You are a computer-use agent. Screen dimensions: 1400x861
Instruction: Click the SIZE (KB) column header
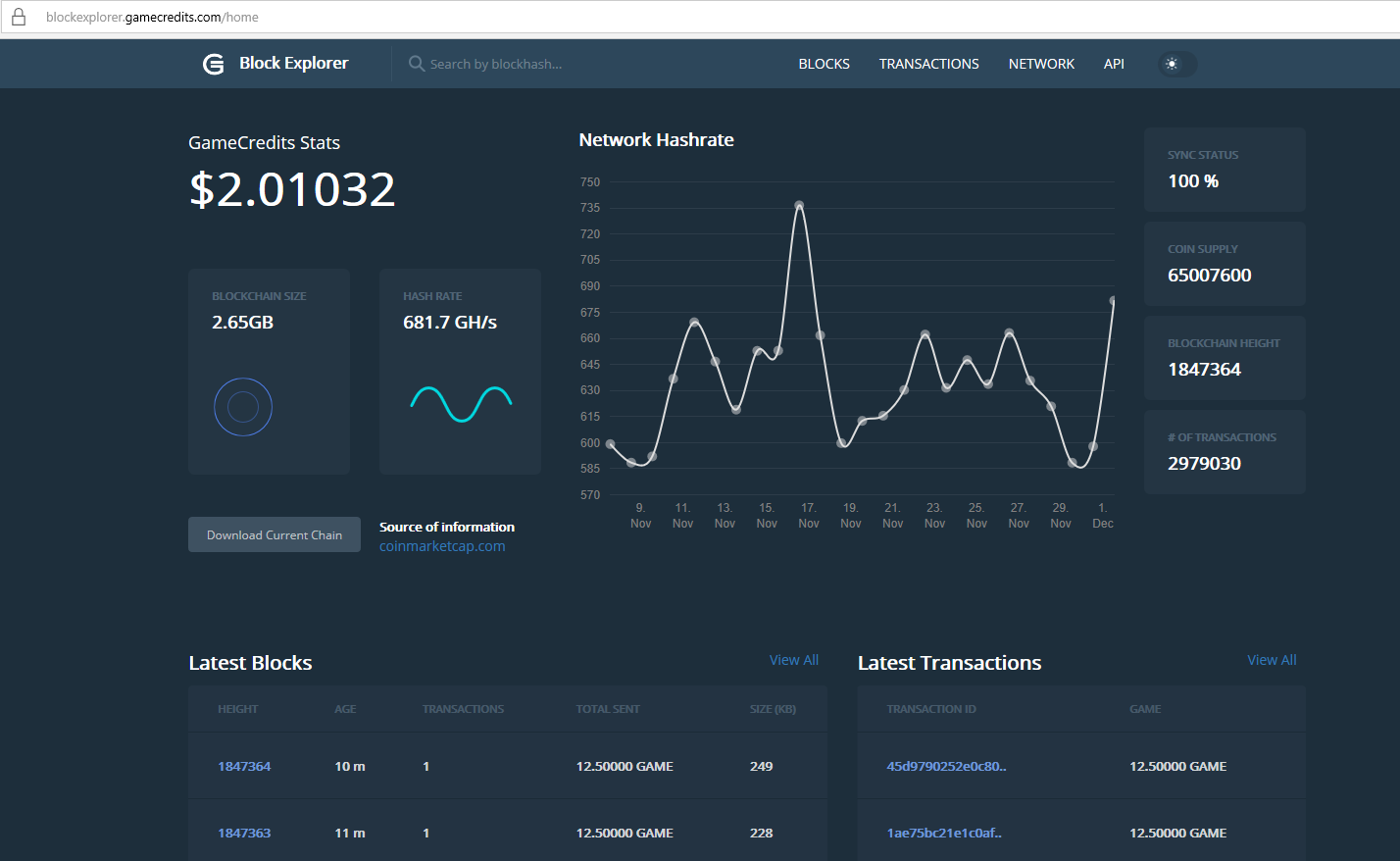pos(773,709)
